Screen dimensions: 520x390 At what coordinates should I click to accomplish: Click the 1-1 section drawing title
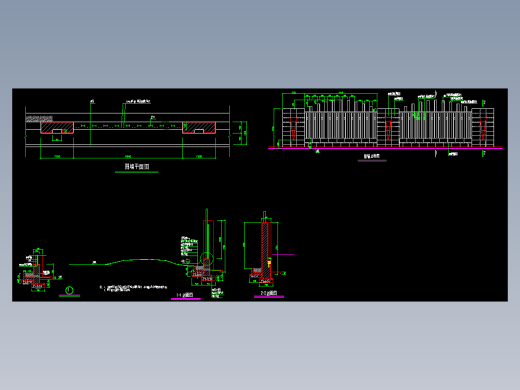(185, 295)
